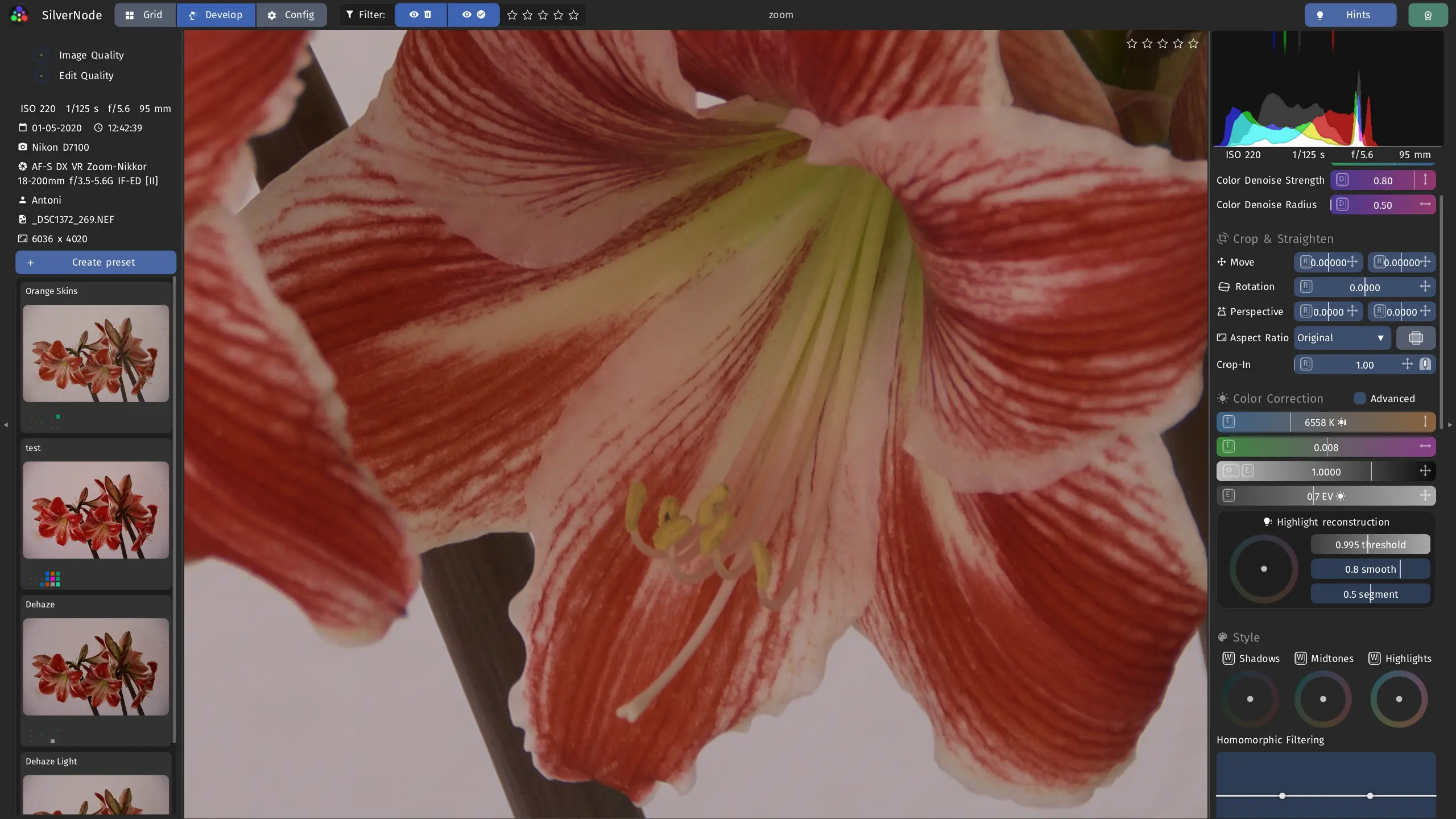The image size is (1456, 819).
Task: Toggle the show-deleted (eye and trash) filter
Action: 420,15
